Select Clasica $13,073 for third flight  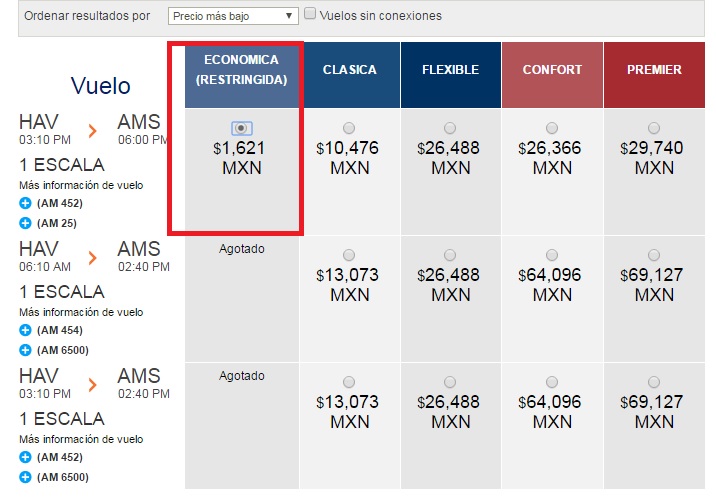[x=349, y=382]
